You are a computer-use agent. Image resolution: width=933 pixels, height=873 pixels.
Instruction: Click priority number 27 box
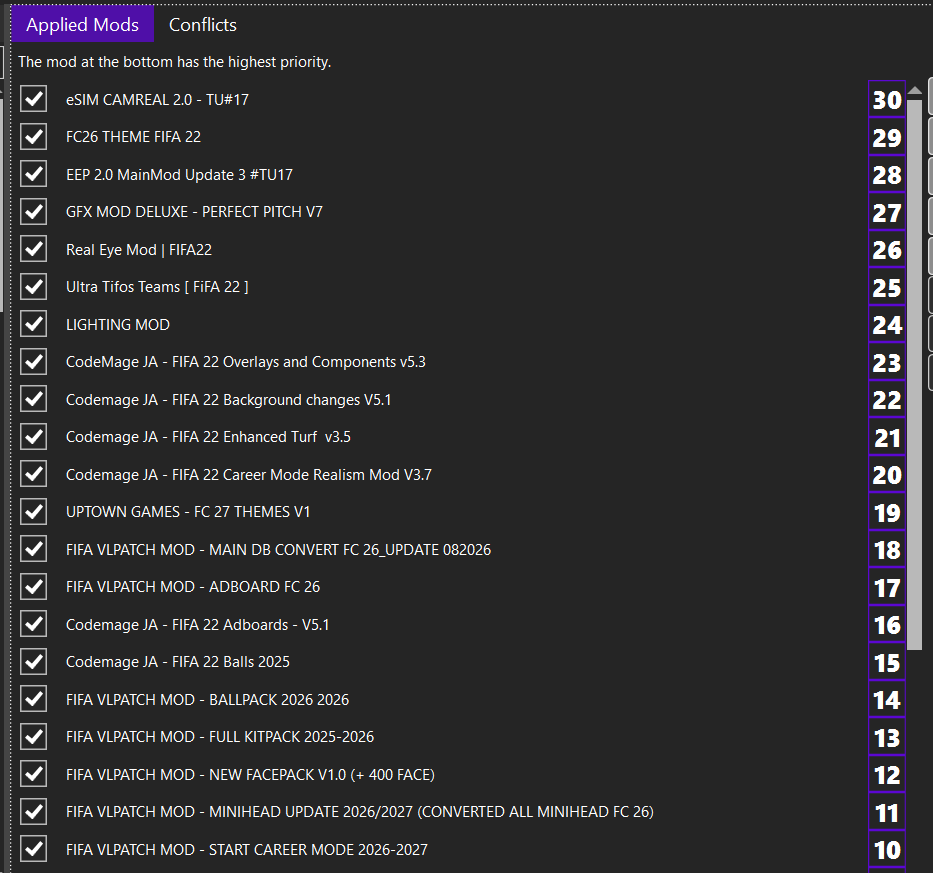[887, 212]
